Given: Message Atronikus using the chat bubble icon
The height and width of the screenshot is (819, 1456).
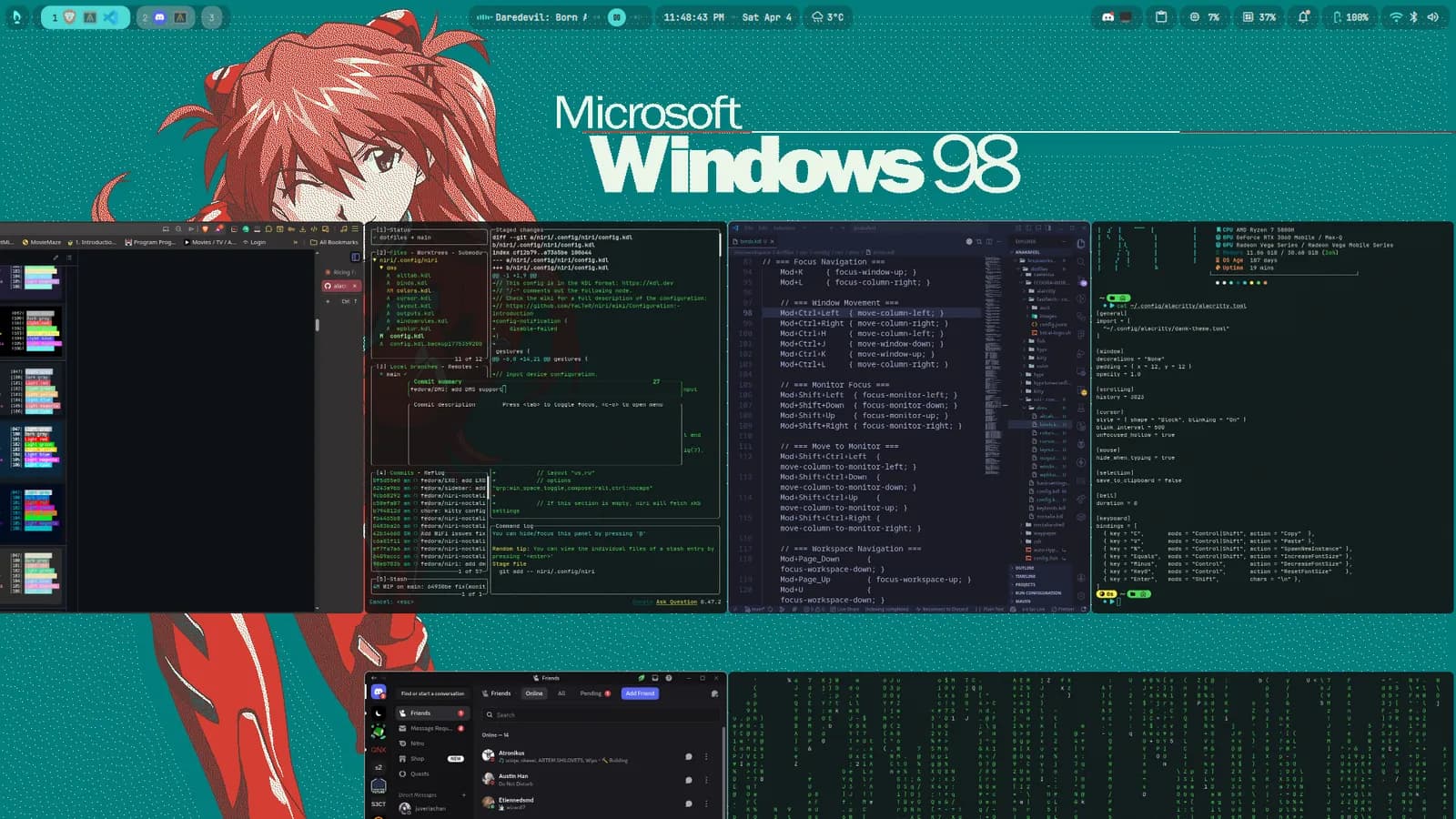Looking at the screenshot, I should click(x=689, y=756).
